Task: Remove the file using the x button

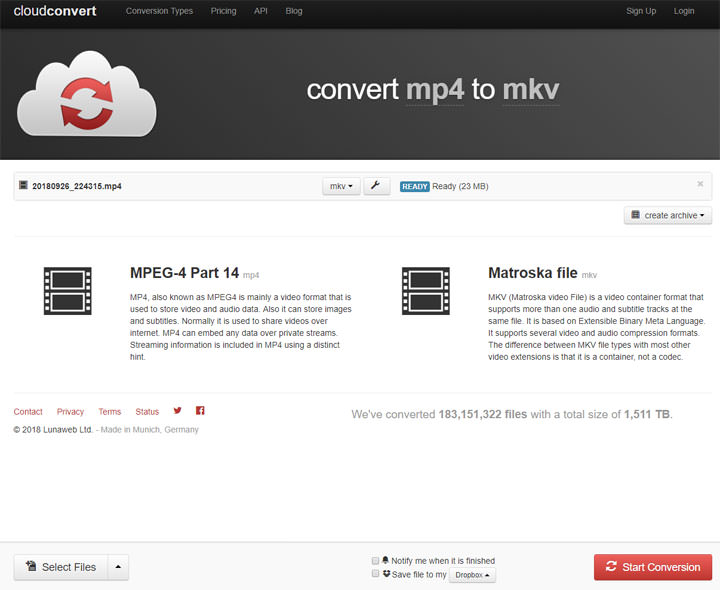Action: click(x=700, y=184)
